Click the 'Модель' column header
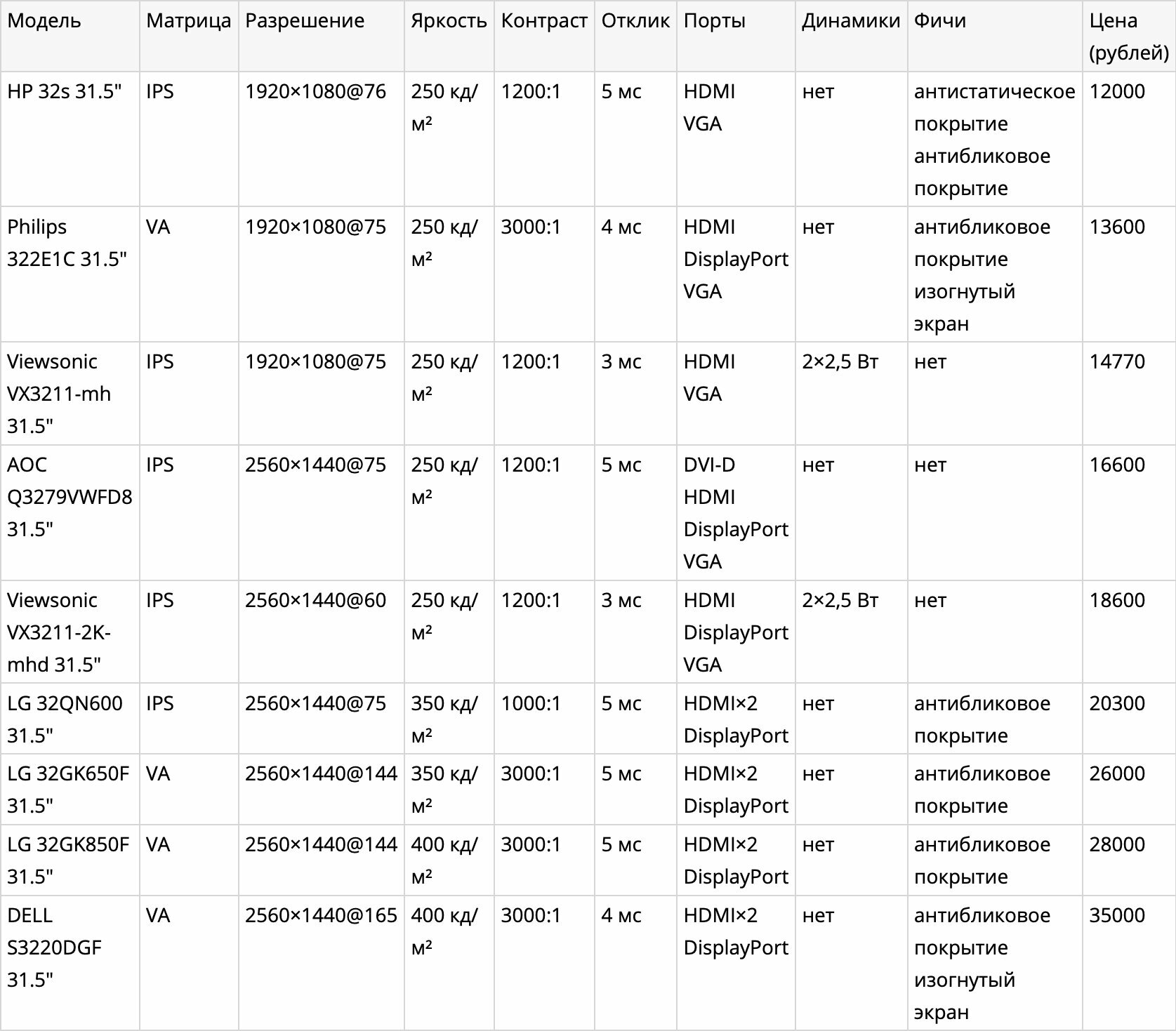Image resolution: width=1176 pixels, height=1031 pixels. [70, 36]
